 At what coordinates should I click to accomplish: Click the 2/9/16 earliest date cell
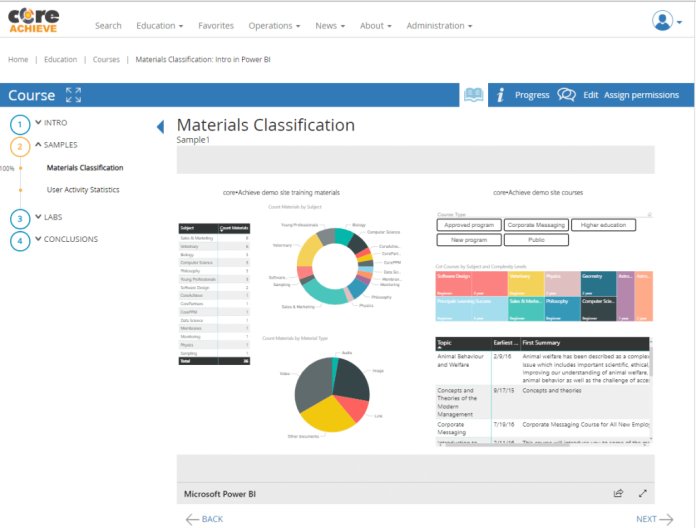502,356
